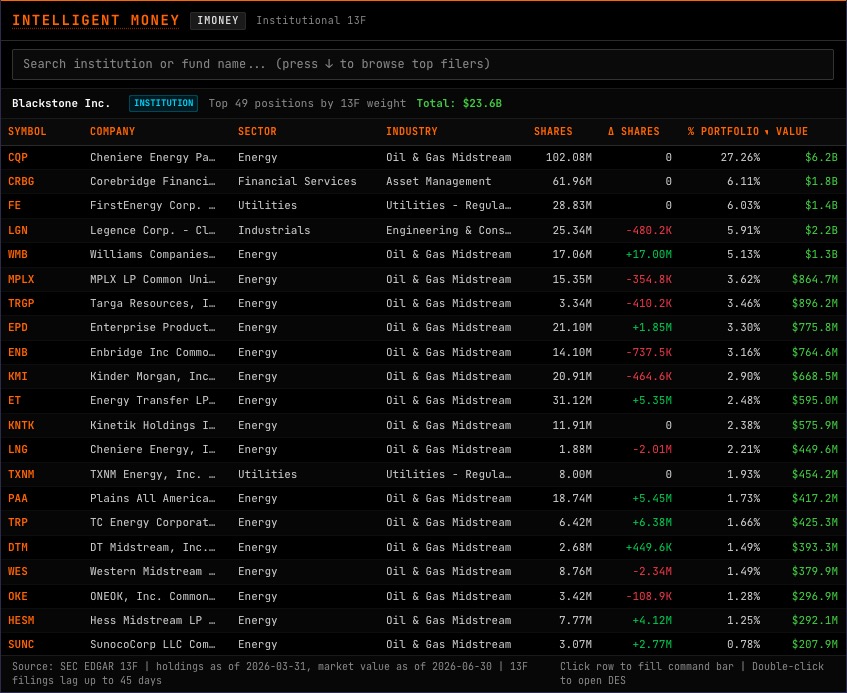Sort by the COMPANY column header
This screenshot has width=847, height=693.
[112, 131]
